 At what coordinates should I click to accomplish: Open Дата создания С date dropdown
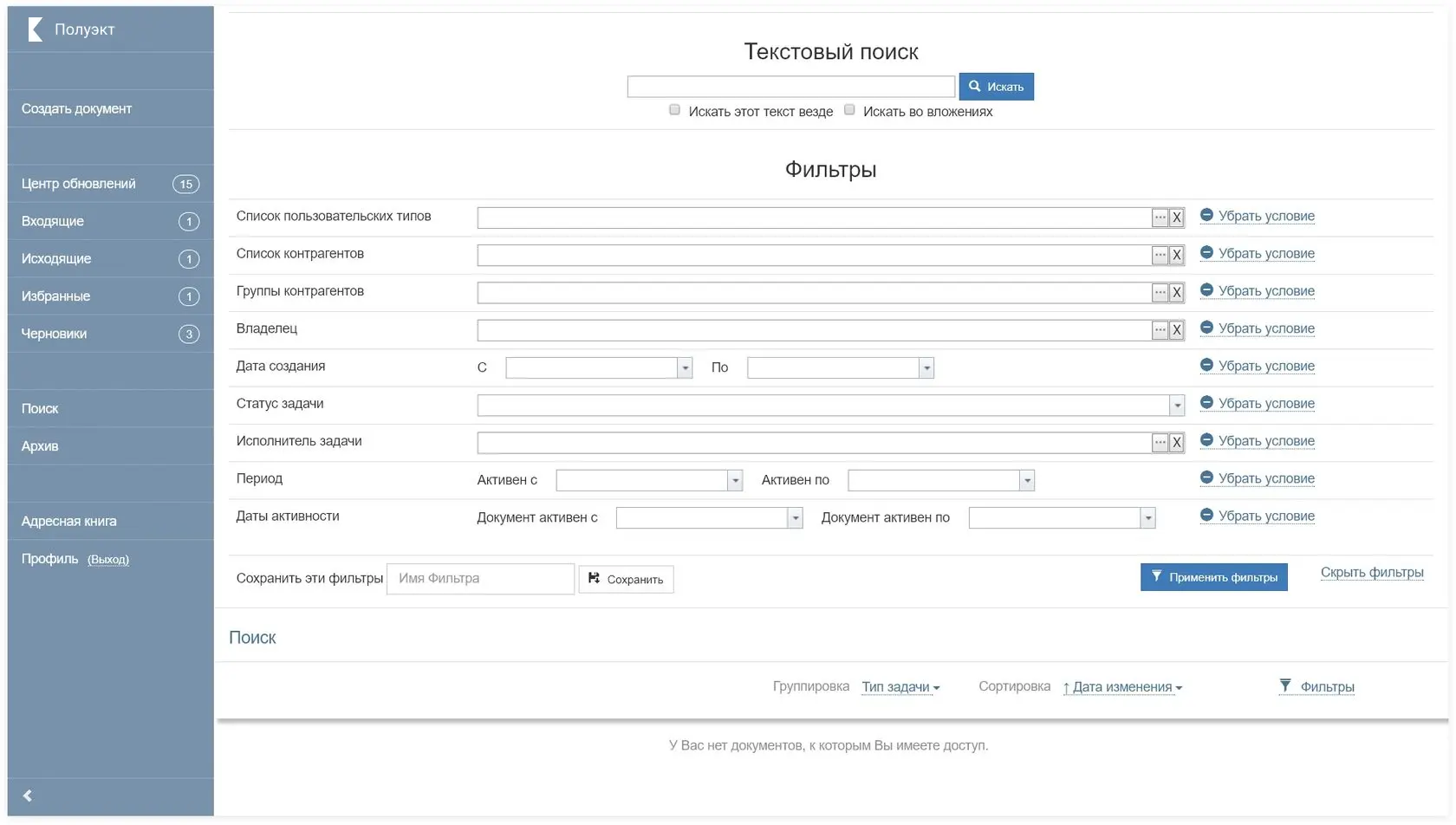pos(685,368)
